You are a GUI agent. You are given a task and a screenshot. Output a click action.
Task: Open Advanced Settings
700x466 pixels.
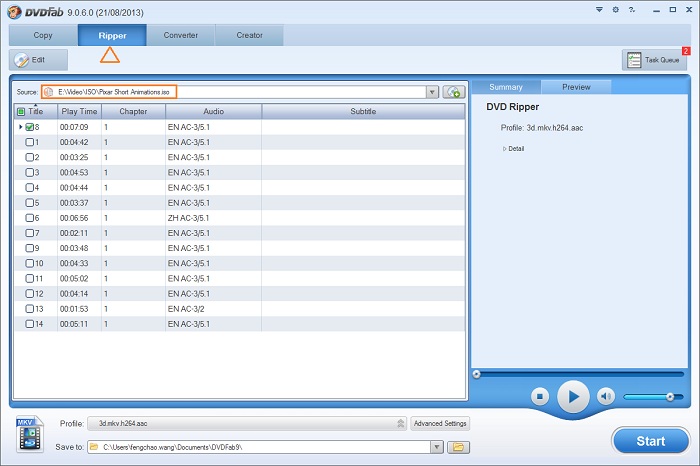pos(440,423)
